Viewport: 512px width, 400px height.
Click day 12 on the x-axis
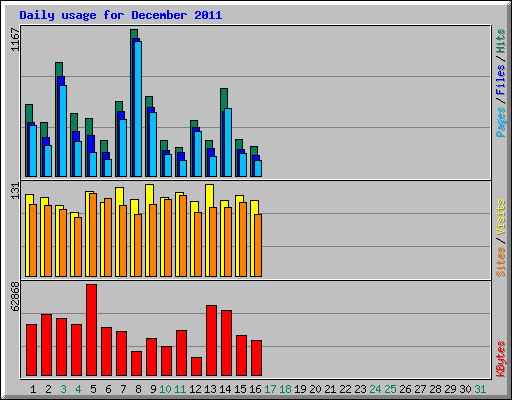[195, 389]
